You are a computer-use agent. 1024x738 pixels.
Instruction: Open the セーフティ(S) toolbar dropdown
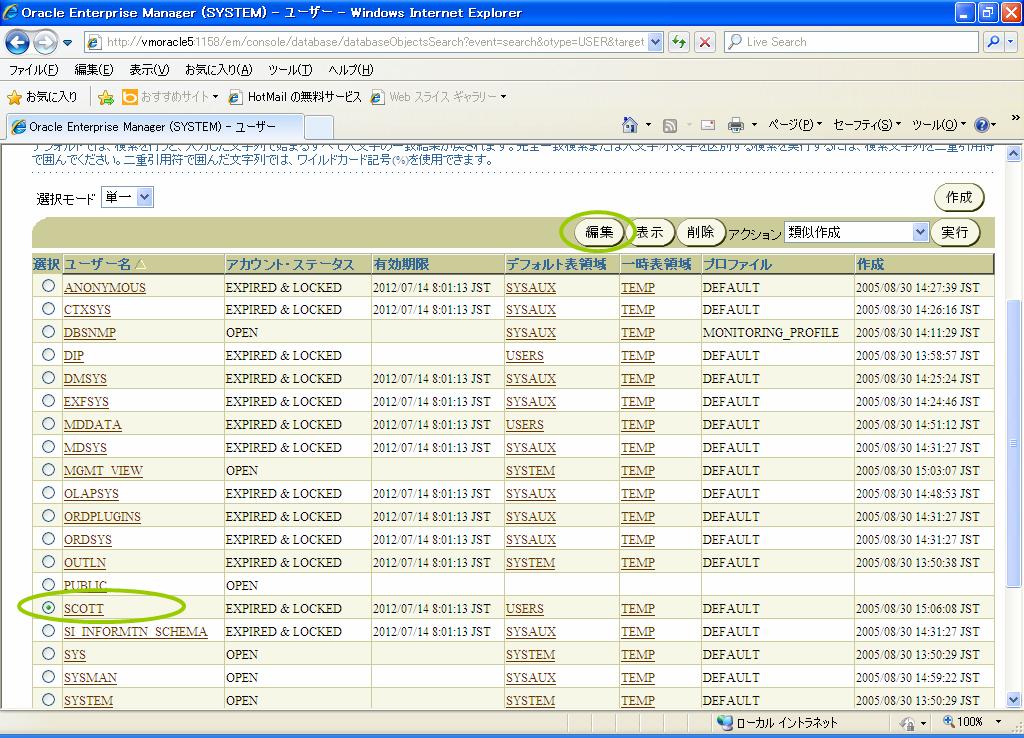tap(867, 124)
